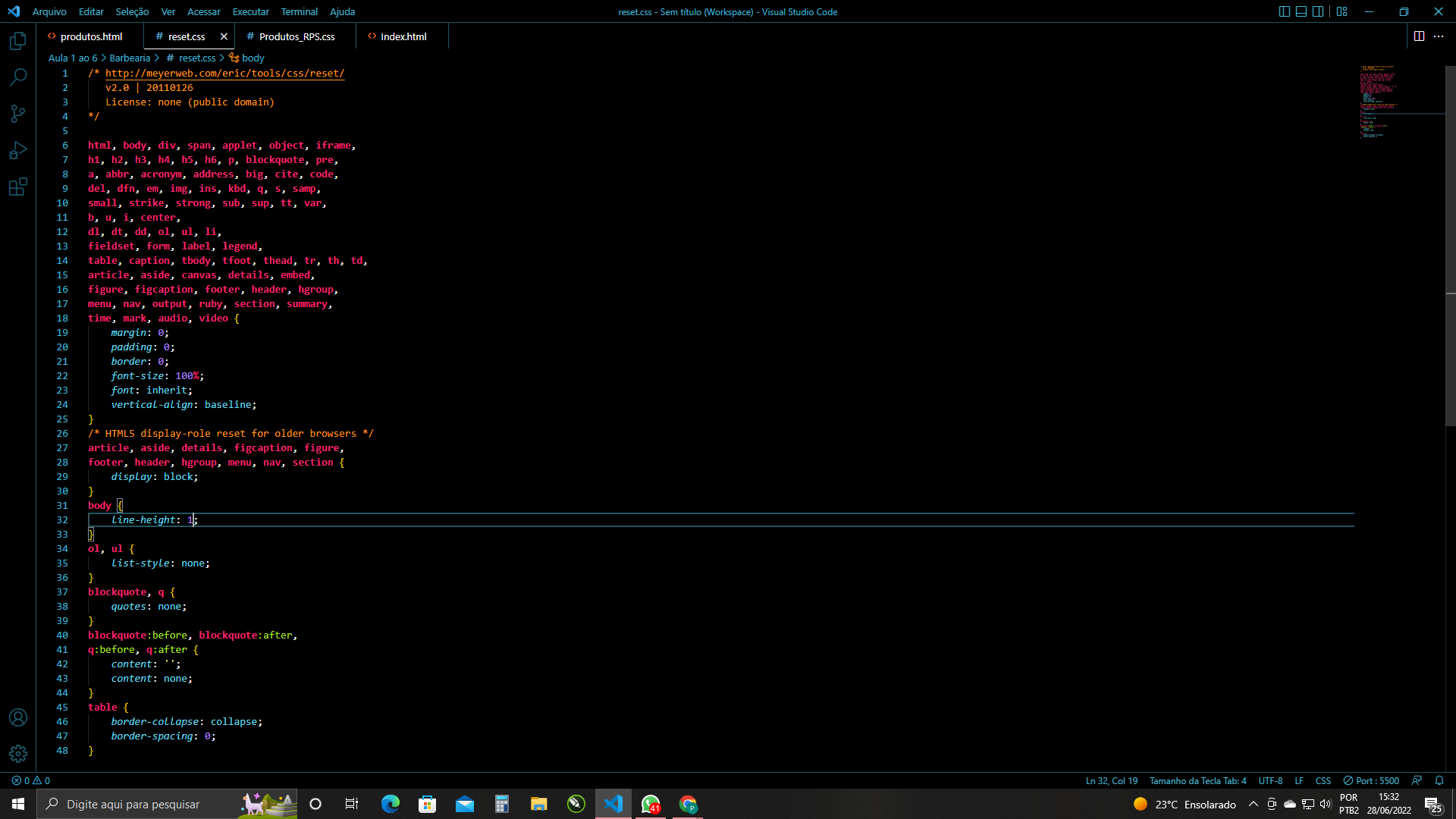Click the Cortana circle in taskbar
1456x819 pixels.
click(315, 804)
